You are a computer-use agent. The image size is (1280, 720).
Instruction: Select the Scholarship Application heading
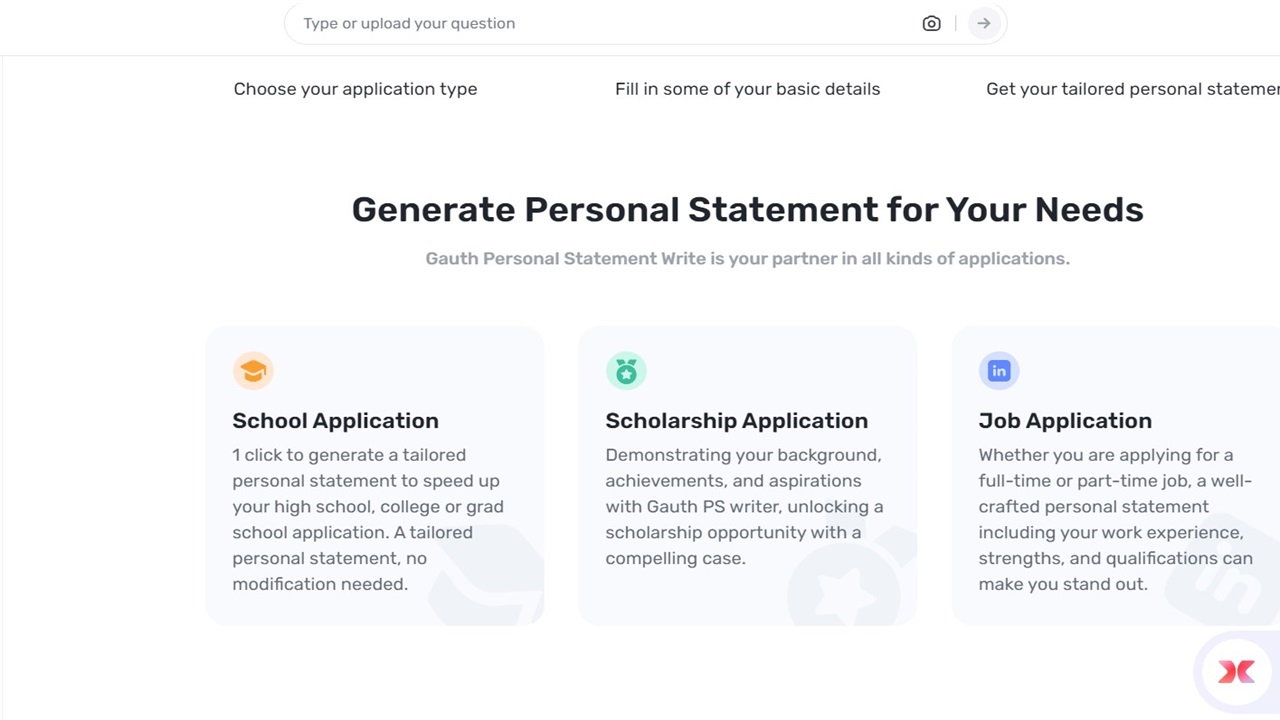[736, 420]
